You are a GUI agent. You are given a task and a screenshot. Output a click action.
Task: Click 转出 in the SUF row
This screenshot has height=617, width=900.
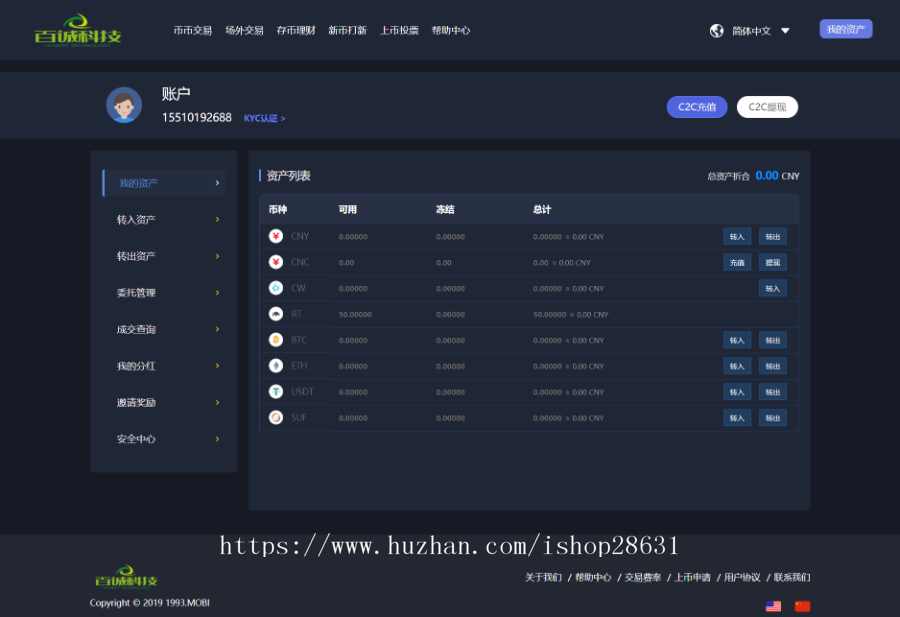coord(773,418)
